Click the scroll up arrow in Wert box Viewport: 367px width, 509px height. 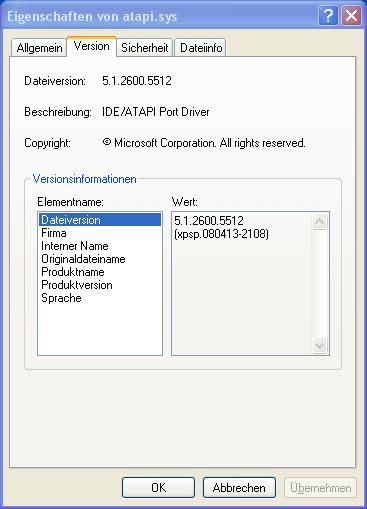click(320, 222)
